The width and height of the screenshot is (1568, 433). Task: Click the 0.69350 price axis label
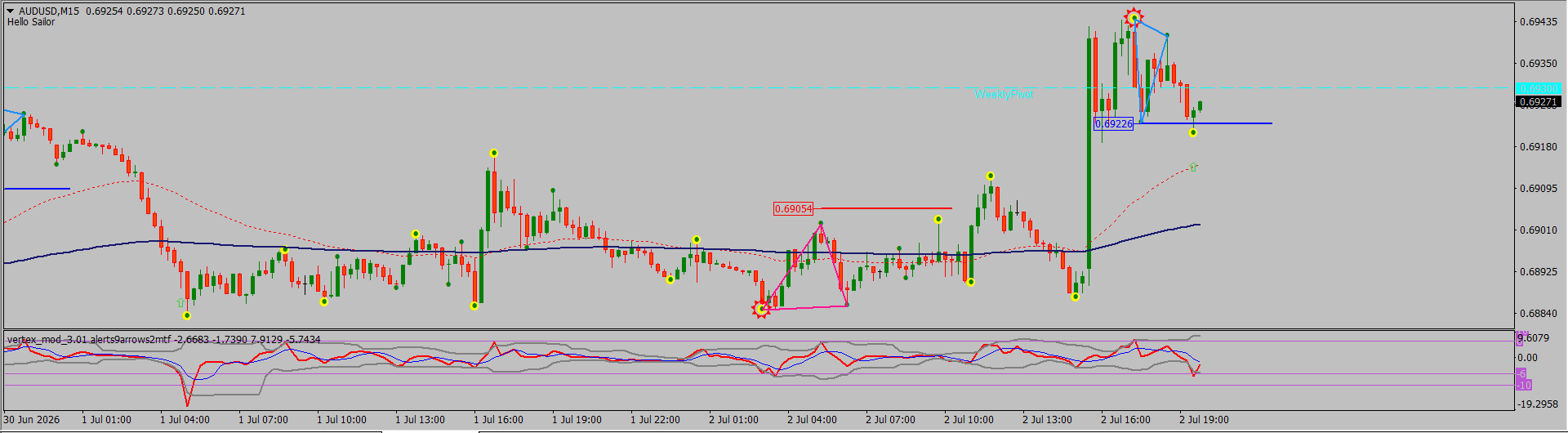[1538, 64]
